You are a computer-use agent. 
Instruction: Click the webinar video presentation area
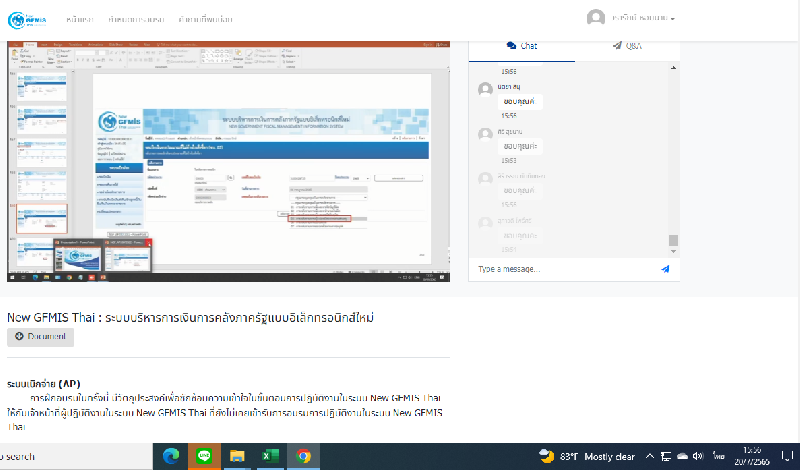(x=230, y=160)
